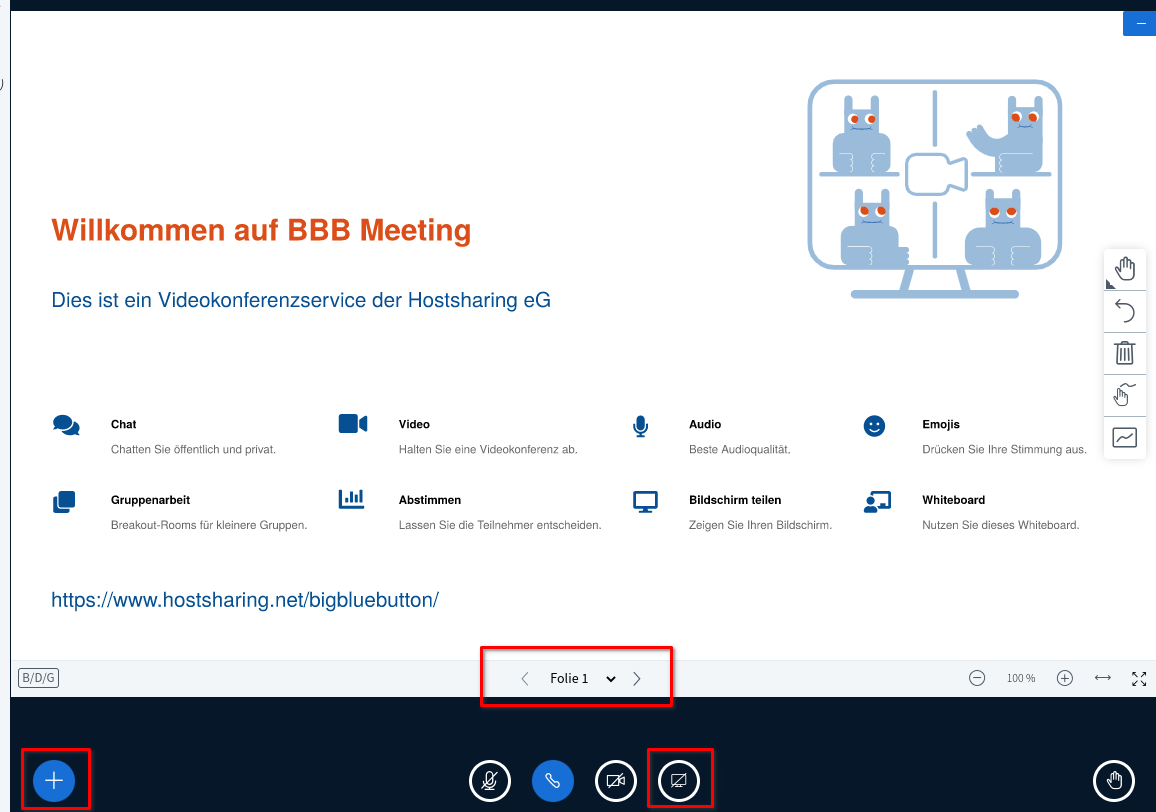
Task: Select the whiteboard pan hand tool
Action: click(1124, 269)
